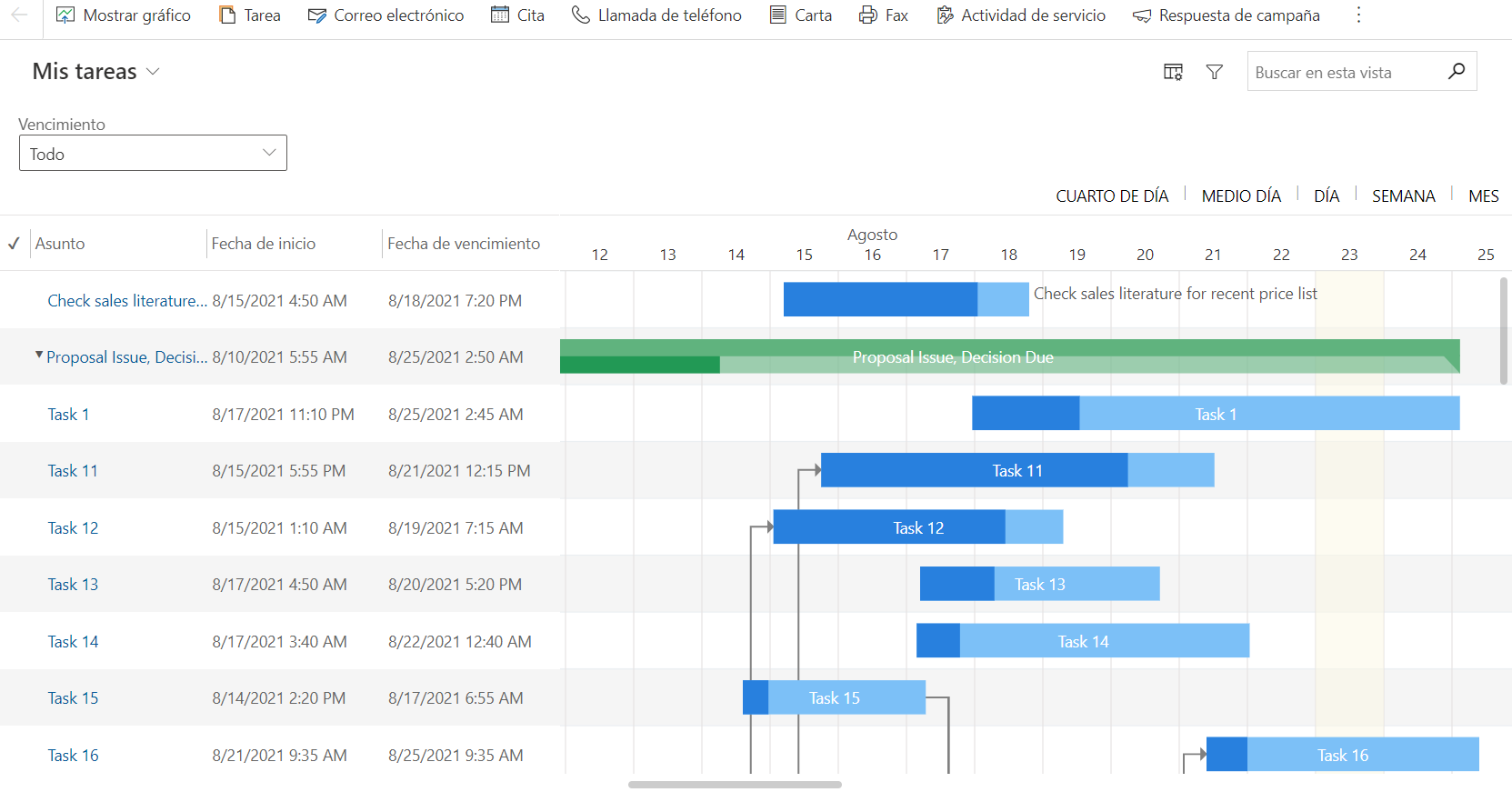Switch timeline scale to SEMANA
The image size is (1512, 792).
[x=1403, y=196]
